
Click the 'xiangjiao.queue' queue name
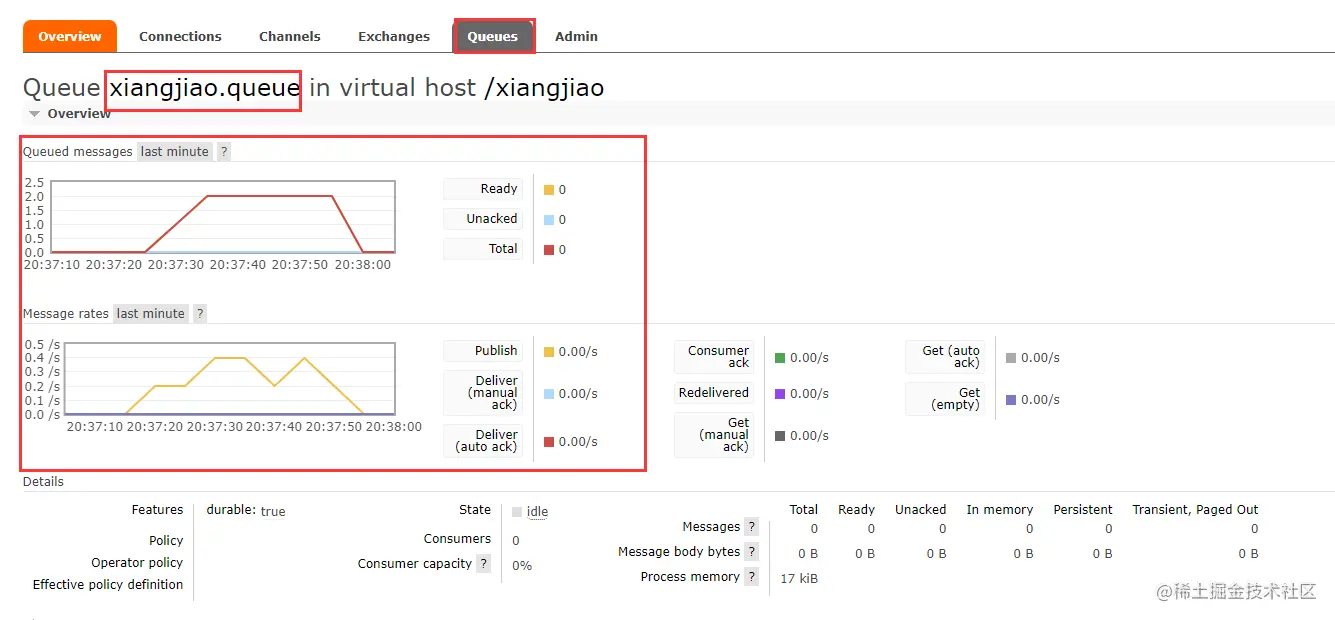pos(205,88)
